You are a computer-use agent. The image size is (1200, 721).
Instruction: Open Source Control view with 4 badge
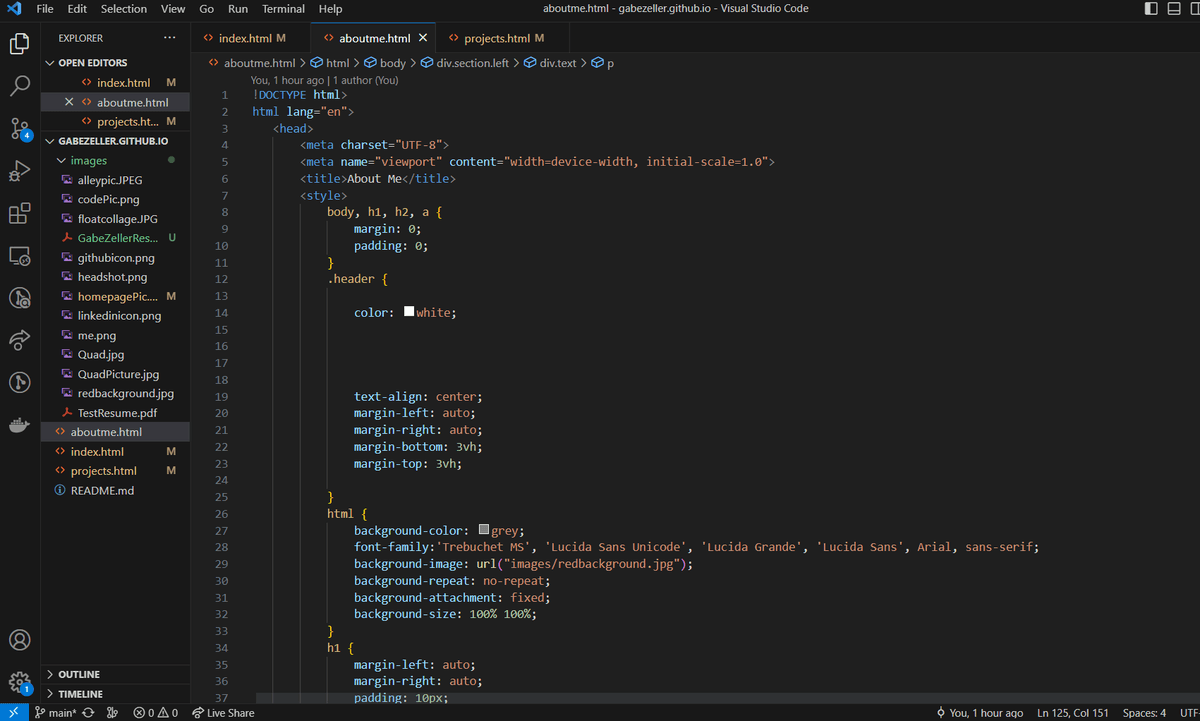[20, 129]
